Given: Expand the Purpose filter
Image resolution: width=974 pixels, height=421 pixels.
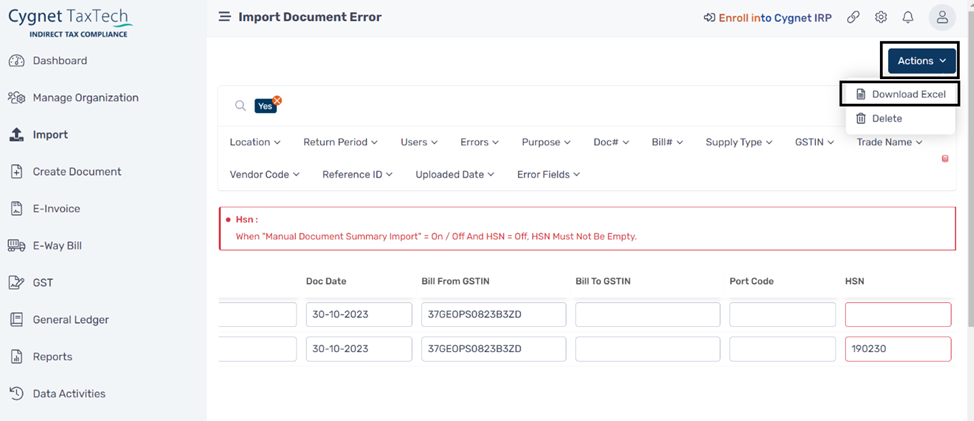Looking at the screenshot, I should pyautogui.click(x=546, y=142).
